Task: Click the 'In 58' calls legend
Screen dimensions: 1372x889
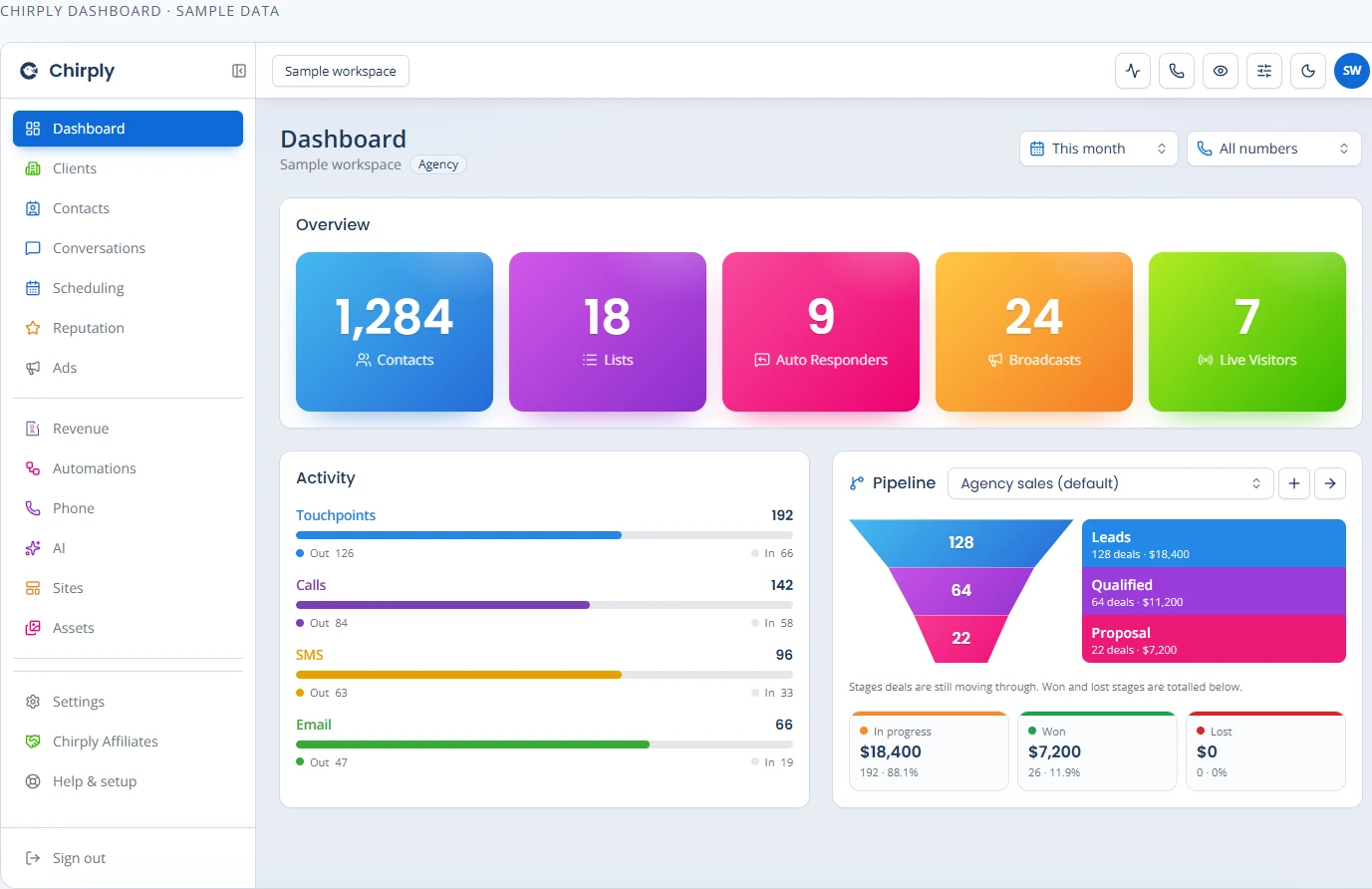Action: 772,623
